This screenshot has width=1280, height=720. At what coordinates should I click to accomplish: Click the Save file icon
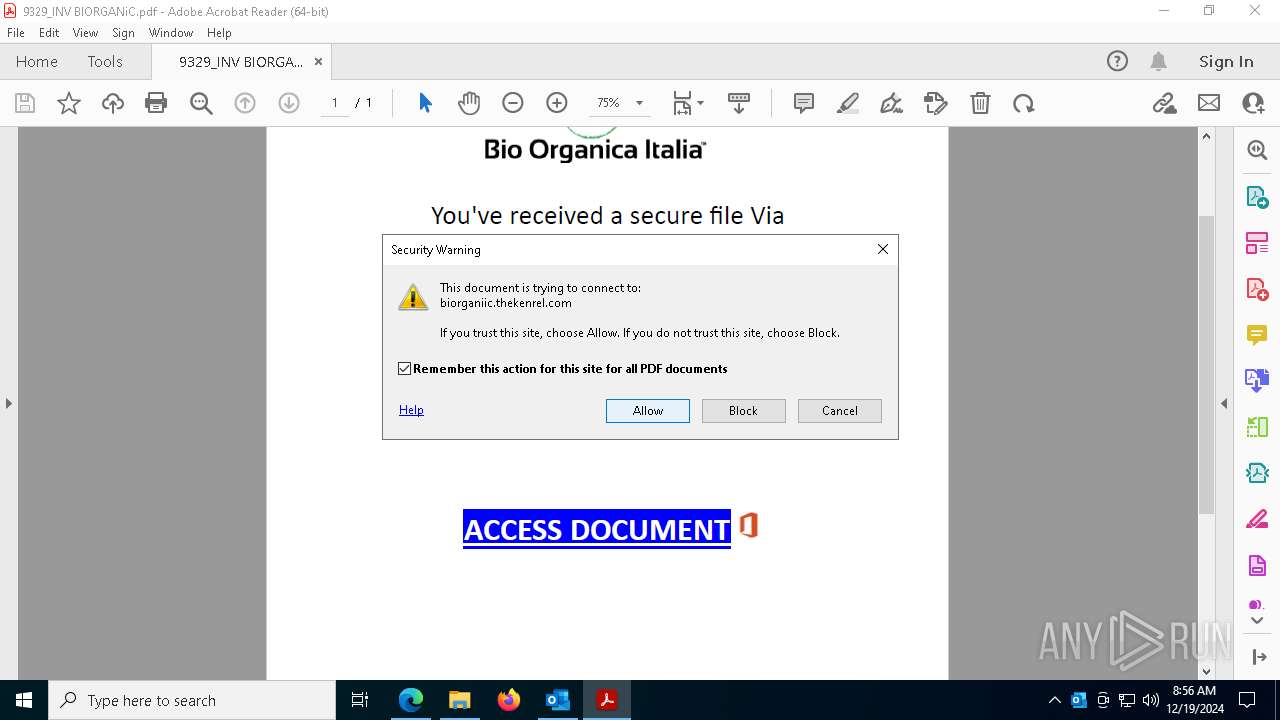tap(25, 103)
